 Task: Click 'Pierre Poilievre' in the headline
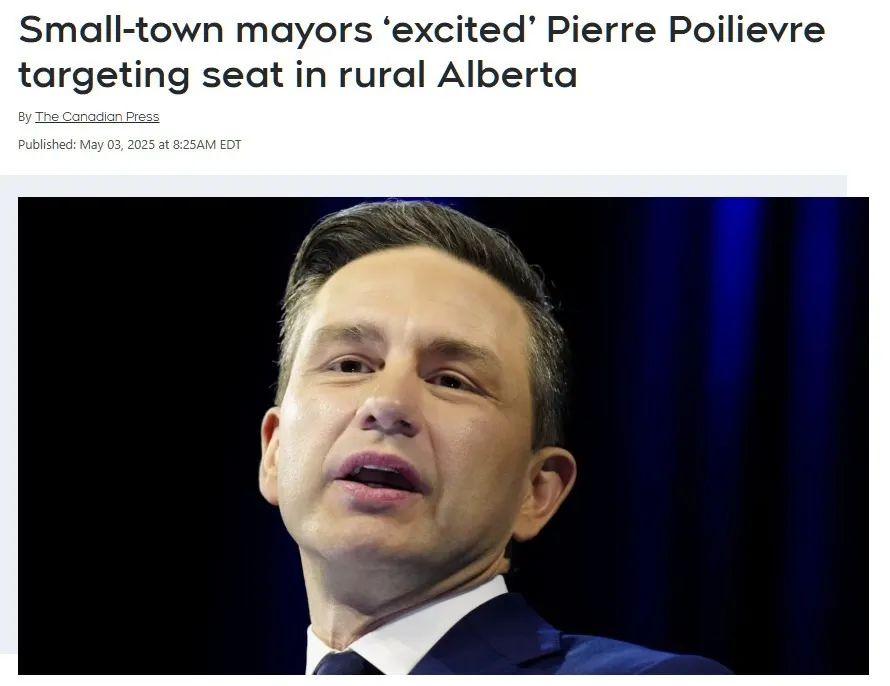(x=685, y=30)
